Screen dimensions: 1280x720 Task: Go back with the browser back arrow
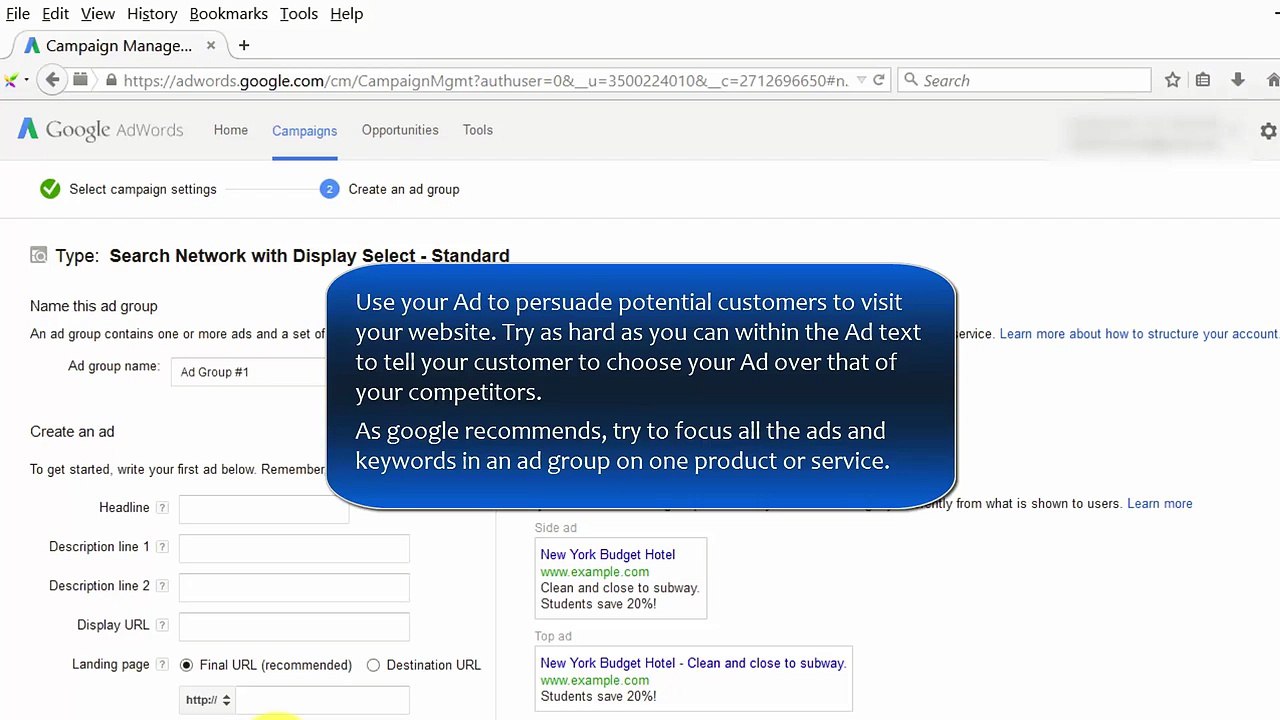coord(52,80)
